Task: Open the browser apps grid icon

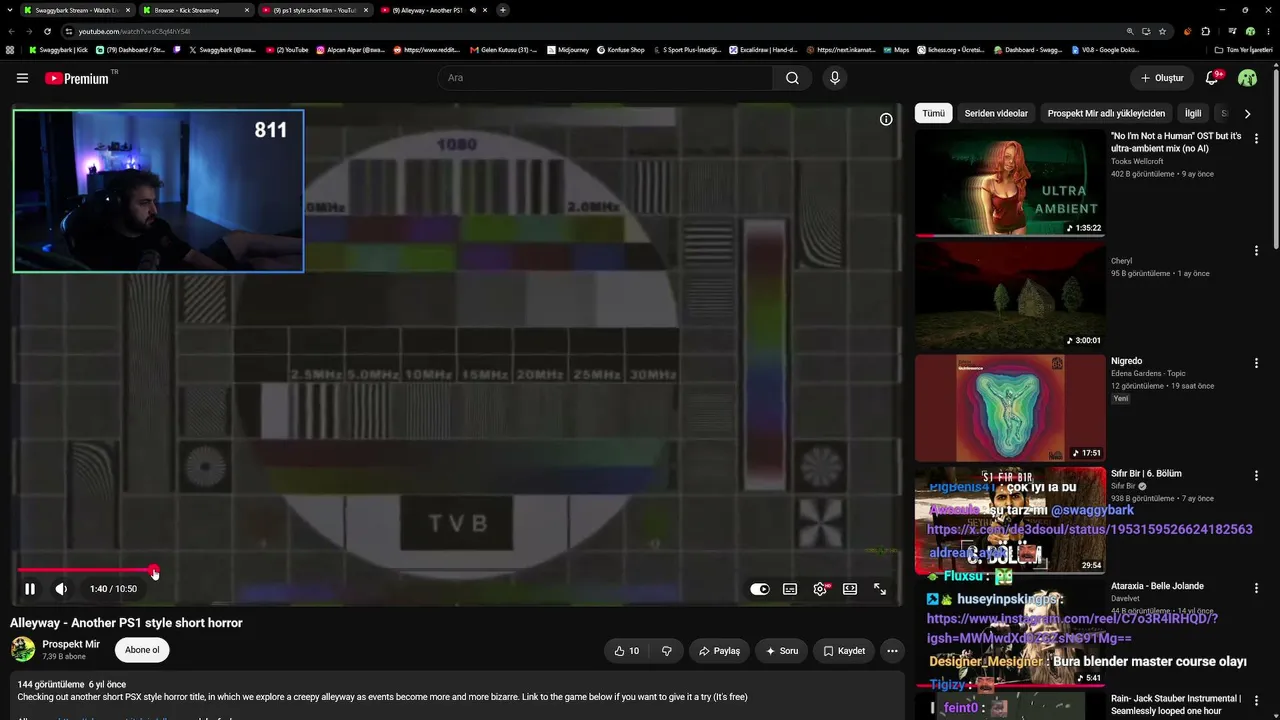Action: tap(10, 49)
